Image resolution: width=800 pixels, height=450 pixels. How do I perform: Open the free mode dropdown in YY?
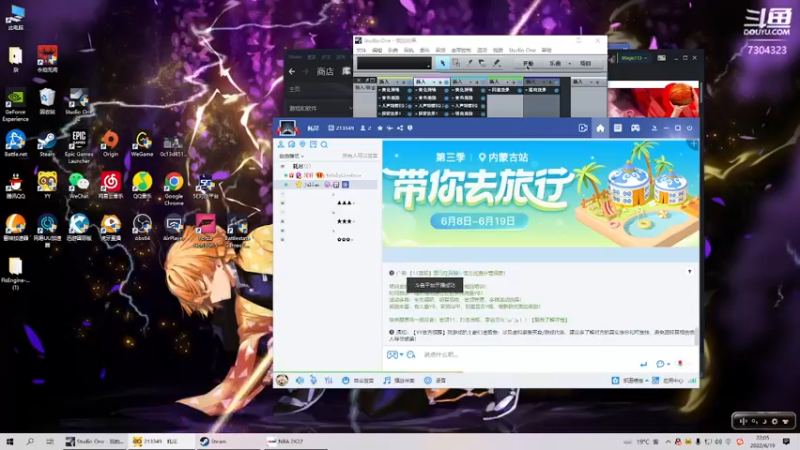click(291, 156)
